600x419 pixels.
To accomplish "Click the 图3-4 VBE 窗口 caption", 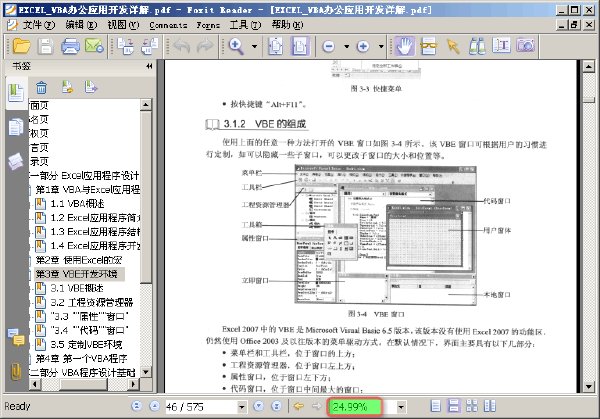I will (x=376, y=314).
